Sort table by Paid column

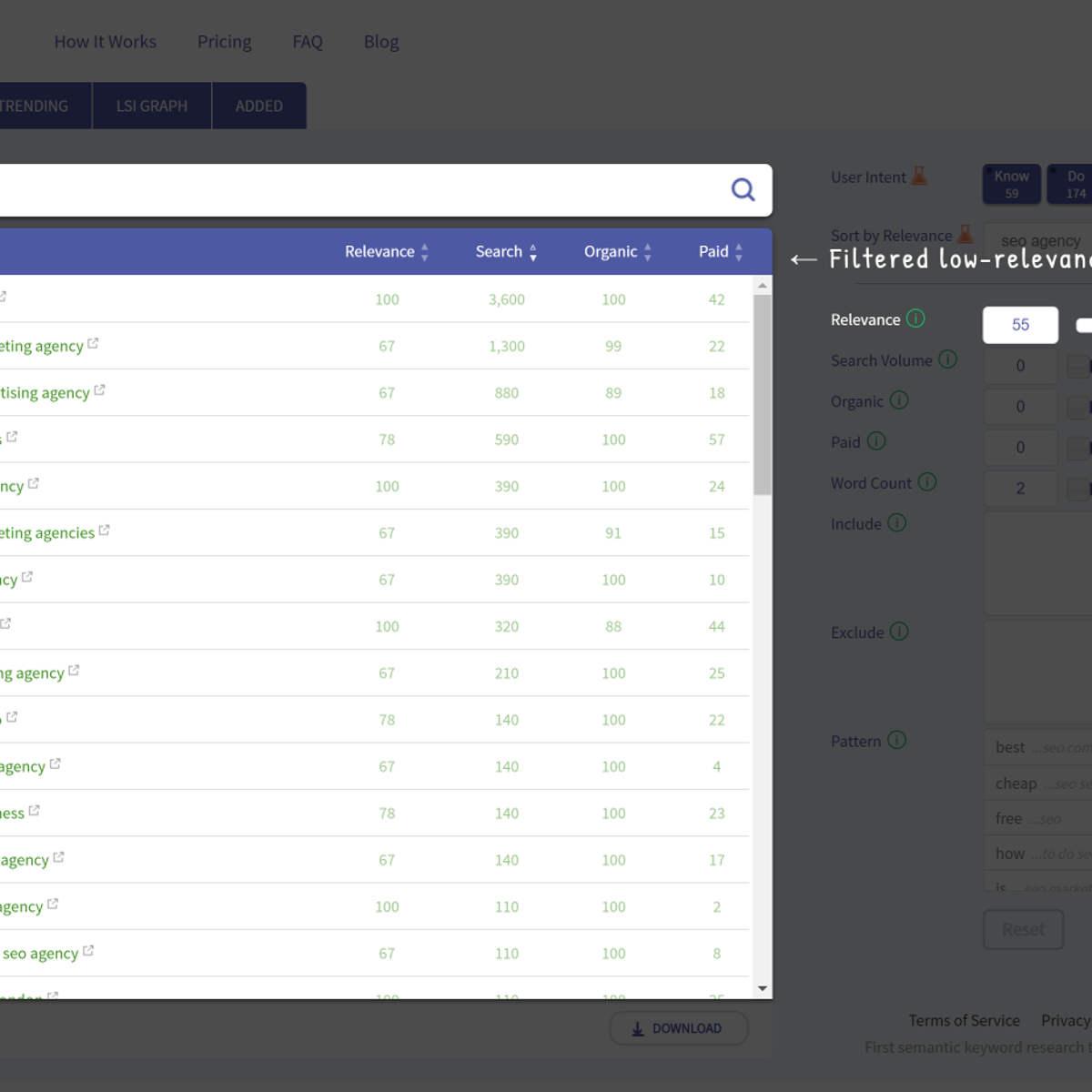click(720, 252)
